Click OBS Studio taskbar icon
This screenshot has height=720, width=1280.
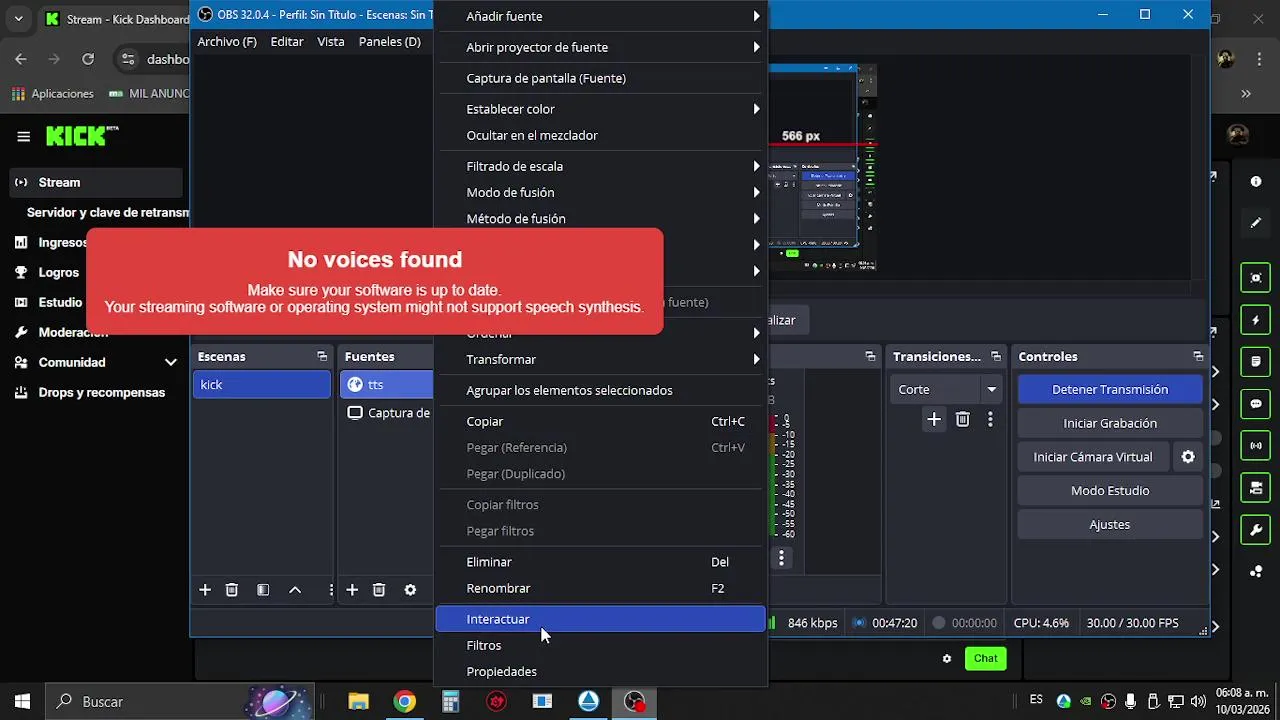pyautogui.click(x=634, y=702)
